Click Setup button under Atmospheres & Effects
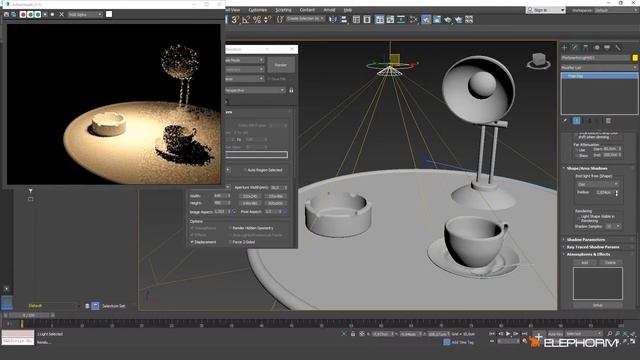 (598, 305)
